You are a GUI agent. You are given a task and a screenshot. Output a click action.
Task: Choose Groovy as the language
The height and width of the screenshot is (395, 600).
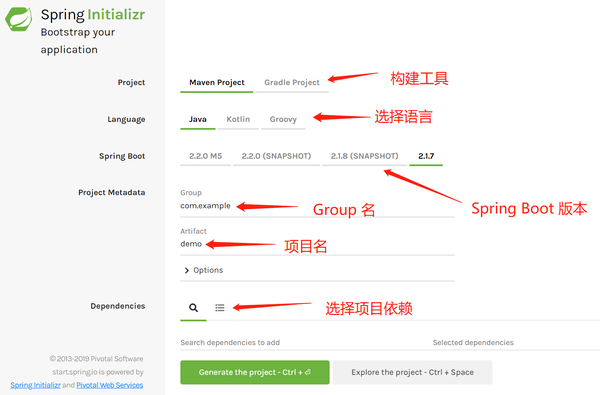283,119
